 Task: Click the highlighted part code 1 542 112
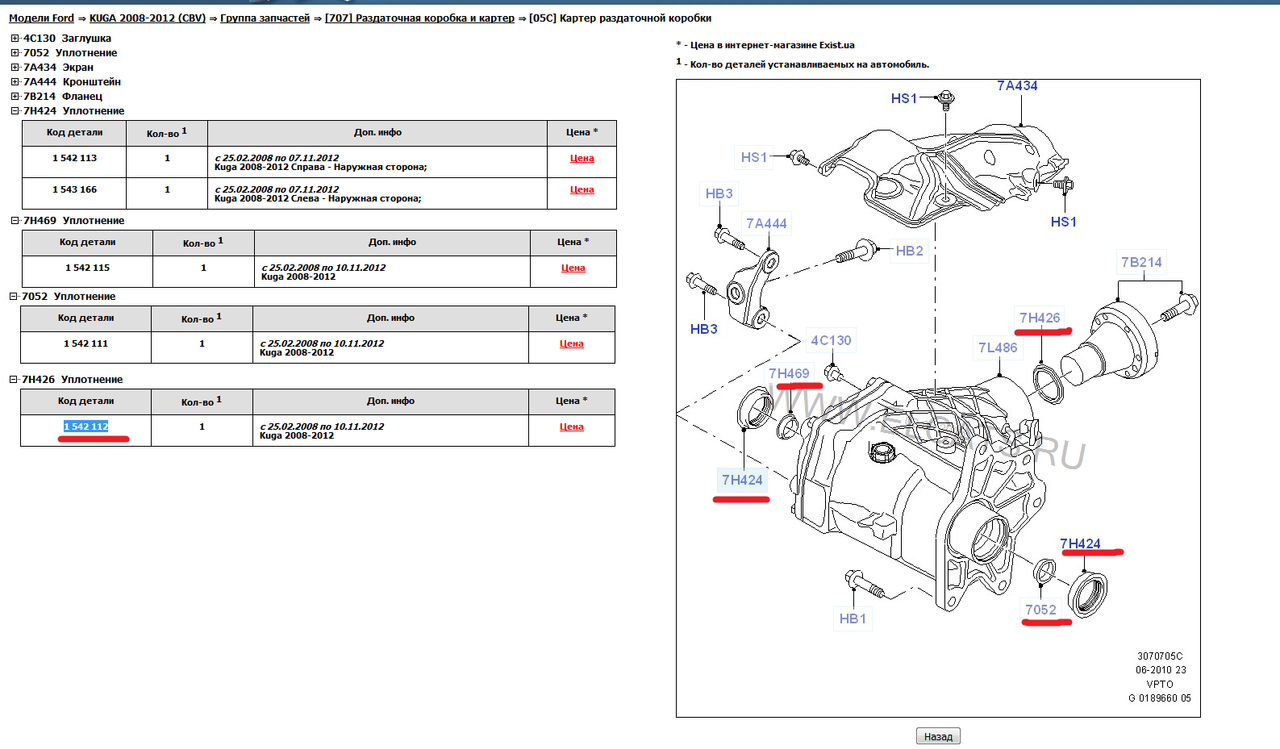[86, 427]
